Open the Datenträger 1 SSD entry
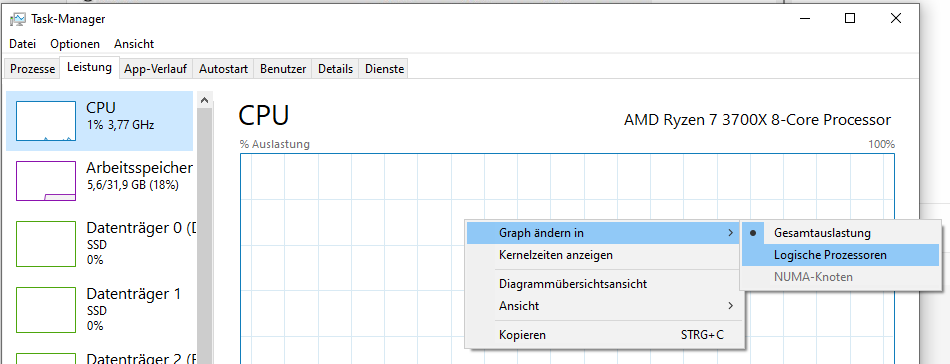 click(100, 309)
